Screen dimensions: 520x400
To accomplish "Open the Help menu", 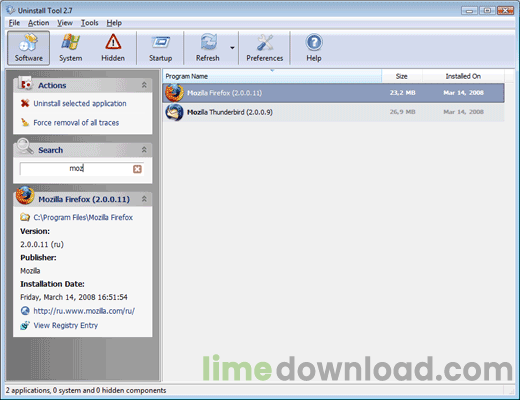I will 114,23.
